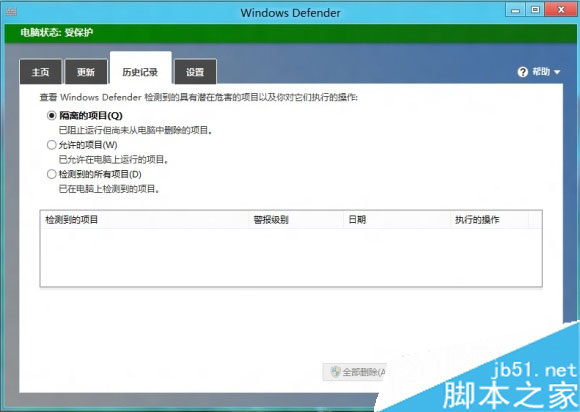The width and height of the screenshot is (580, 412).
Task: Open the 设置 tab
Action: [195, 72]
